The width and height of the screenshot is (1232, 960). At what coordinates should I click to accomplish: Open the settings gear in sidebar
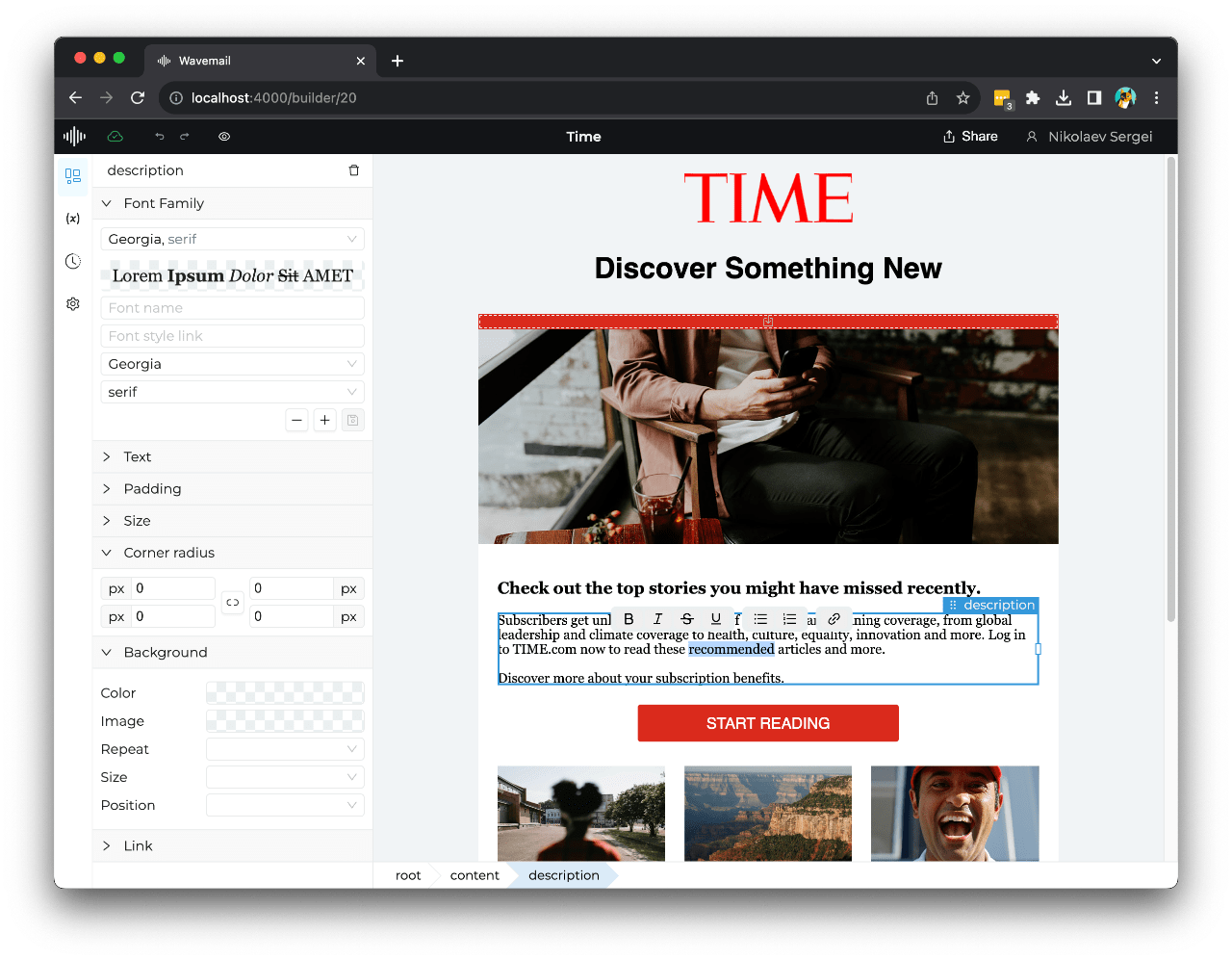[73, 303]
